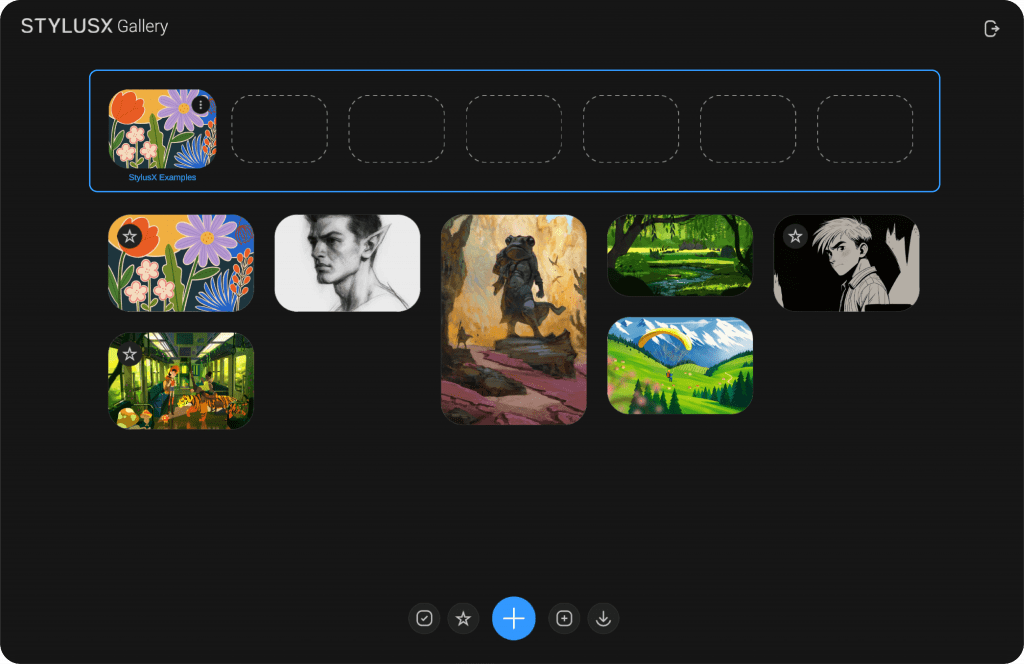Screen dimensions: 1024x664
Task: Open the frog warrior painting
Action: coord(513,320)
